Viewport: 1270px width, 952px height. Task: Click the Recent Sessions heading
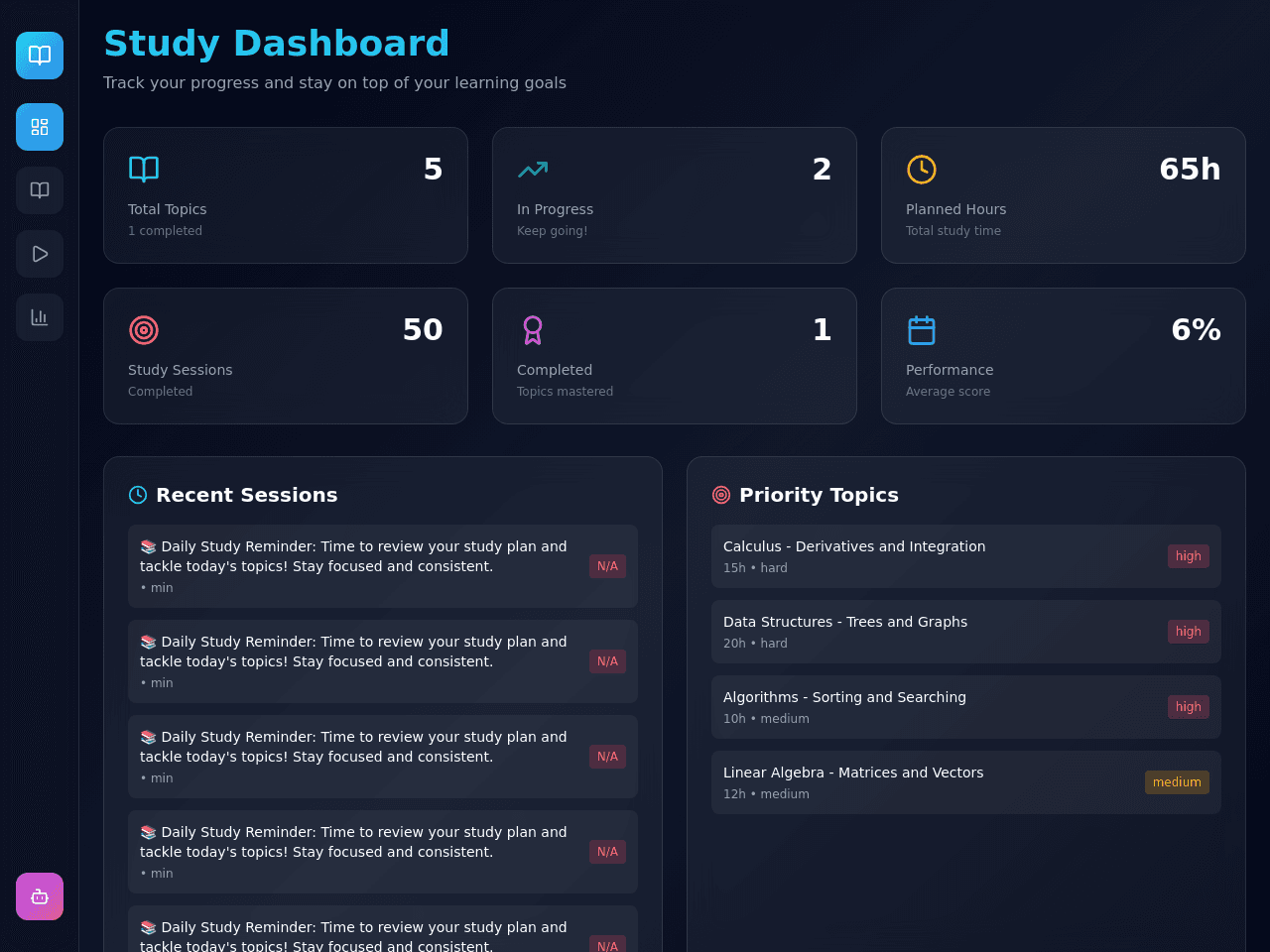pos(247,495)
